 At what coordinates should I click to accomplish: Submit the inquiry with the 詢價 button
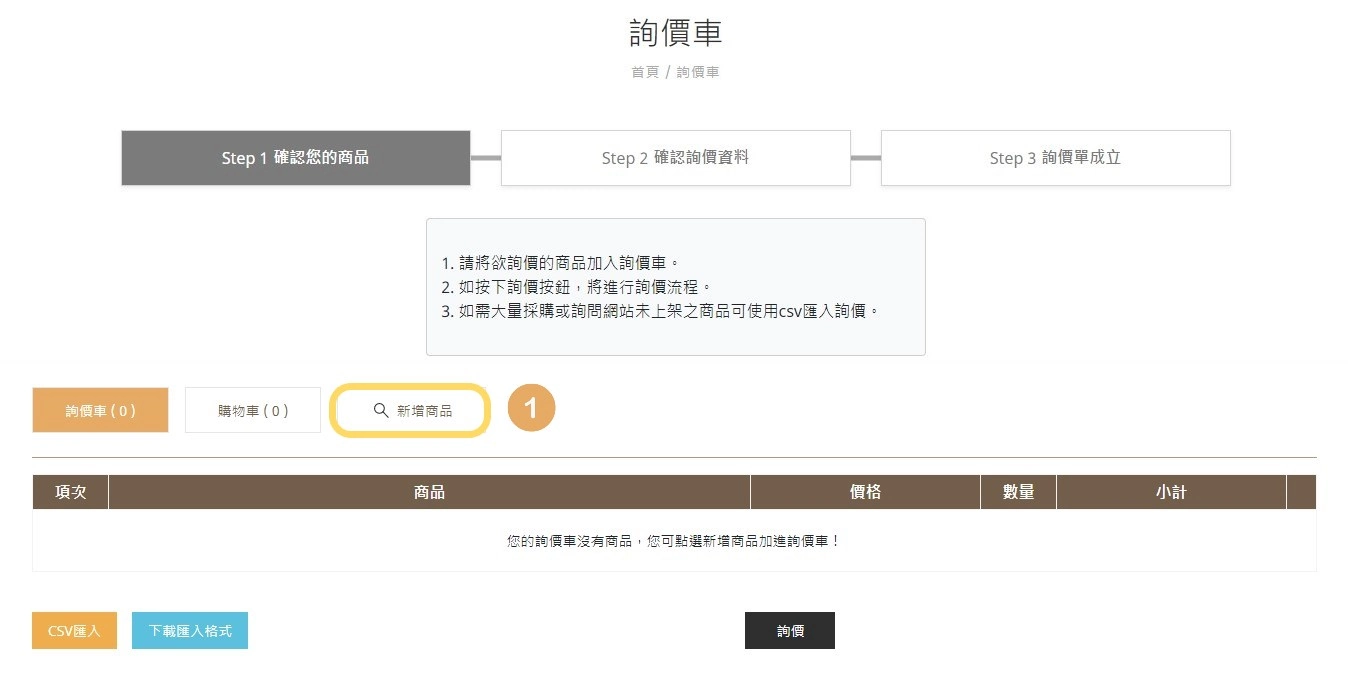point(789,630)
